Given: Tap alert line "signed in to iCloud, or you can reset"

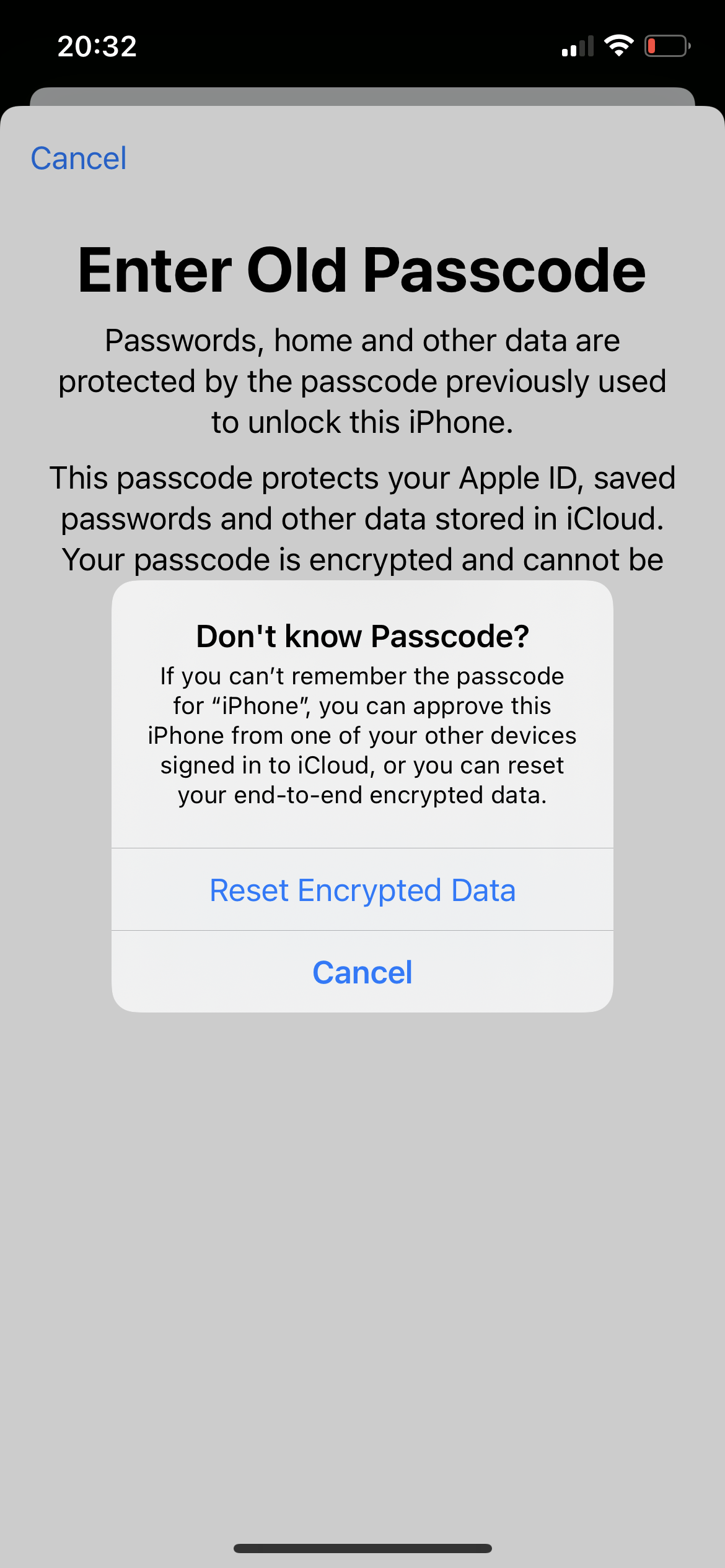Looking at the screenshot, I should tap(362, 765).
